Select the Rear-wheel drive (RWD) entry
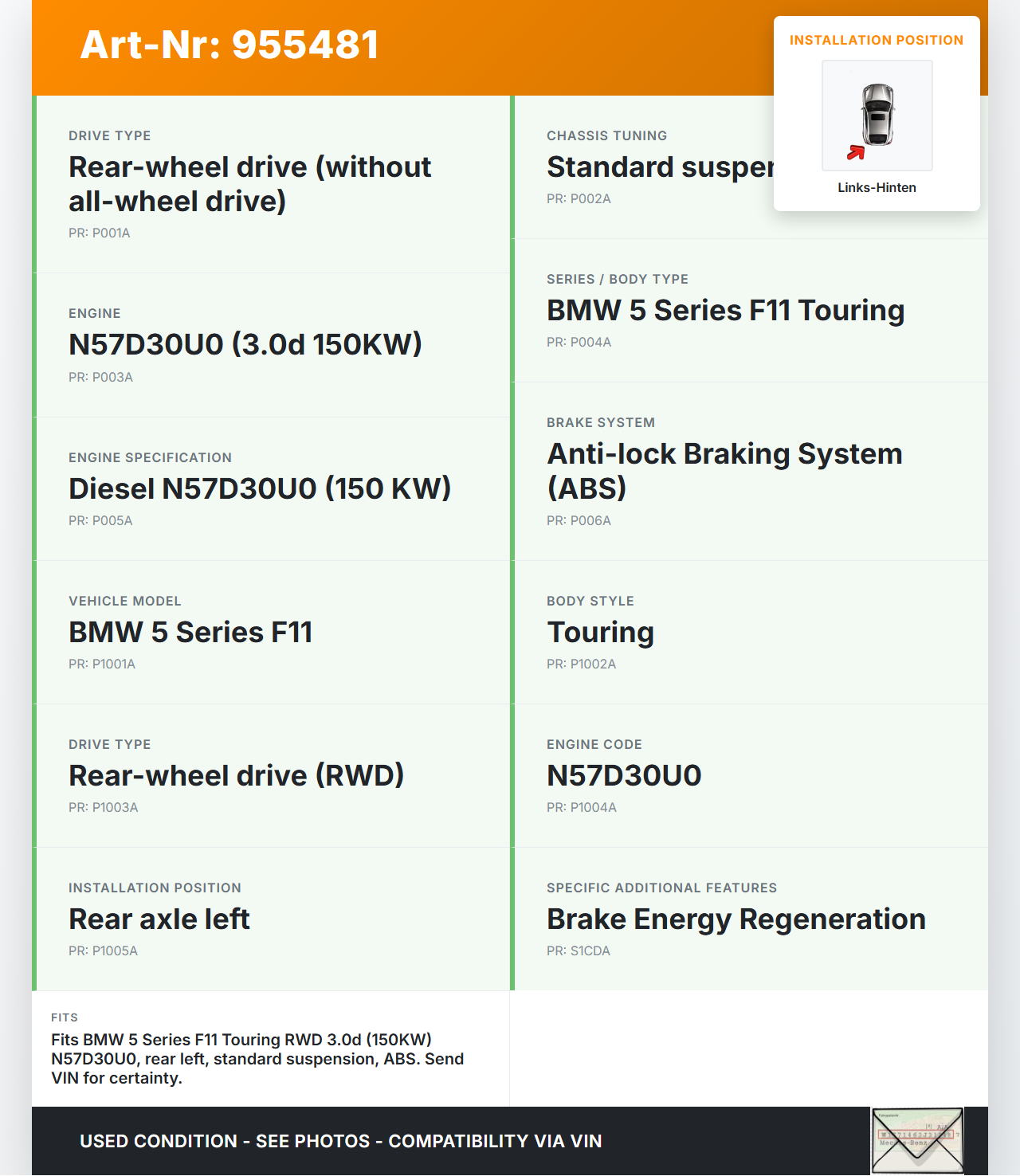Viewport: 1020px width, 1176px height. coord(236,775)
